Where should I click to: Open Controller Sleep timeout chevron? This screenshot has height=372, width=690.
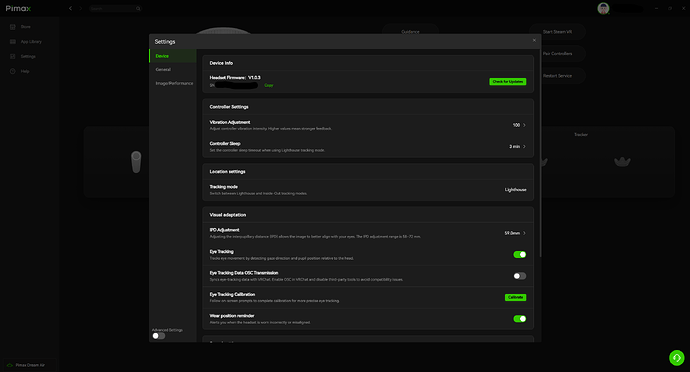[x=524, y=147]
